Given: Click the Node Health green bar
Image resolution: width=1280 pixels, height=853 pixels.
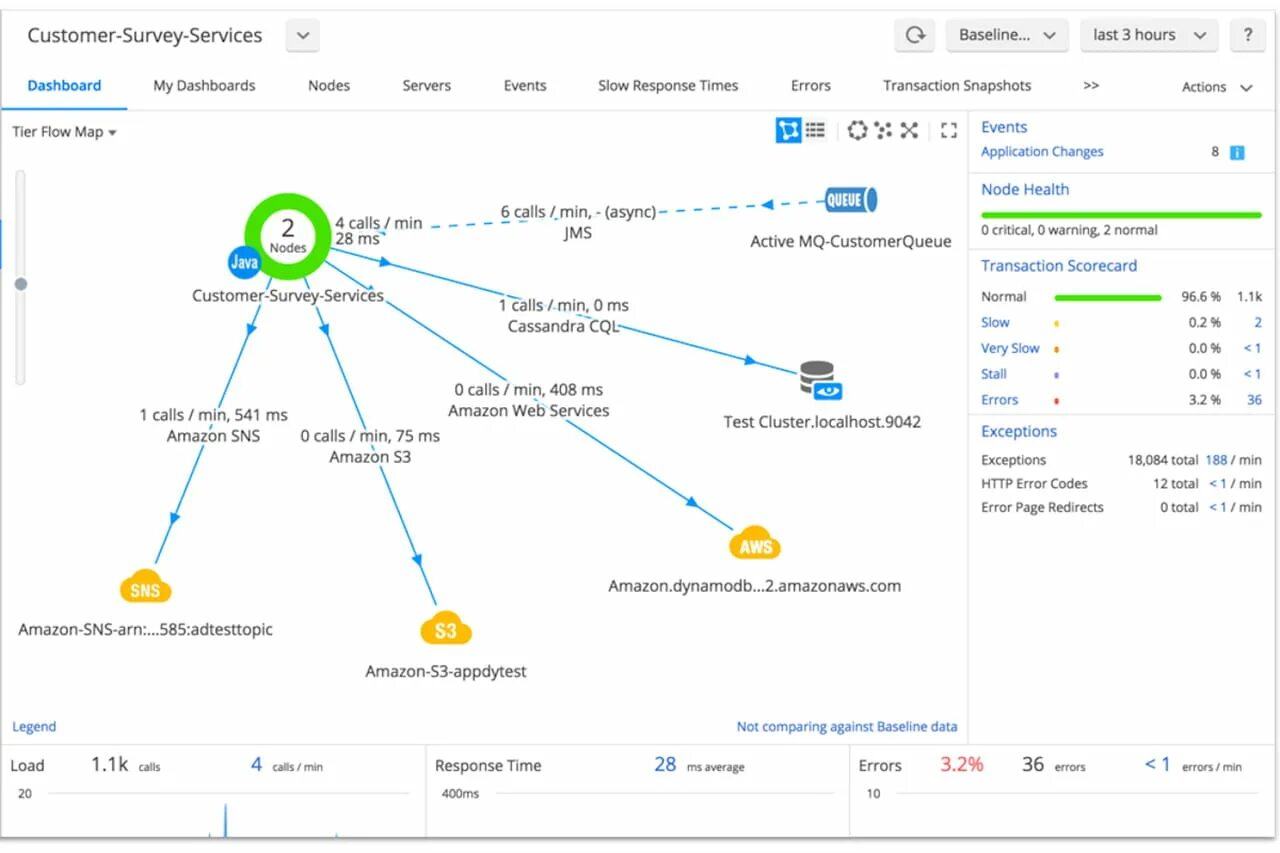Looking at the screenshot, I should tap(1121, 215).
